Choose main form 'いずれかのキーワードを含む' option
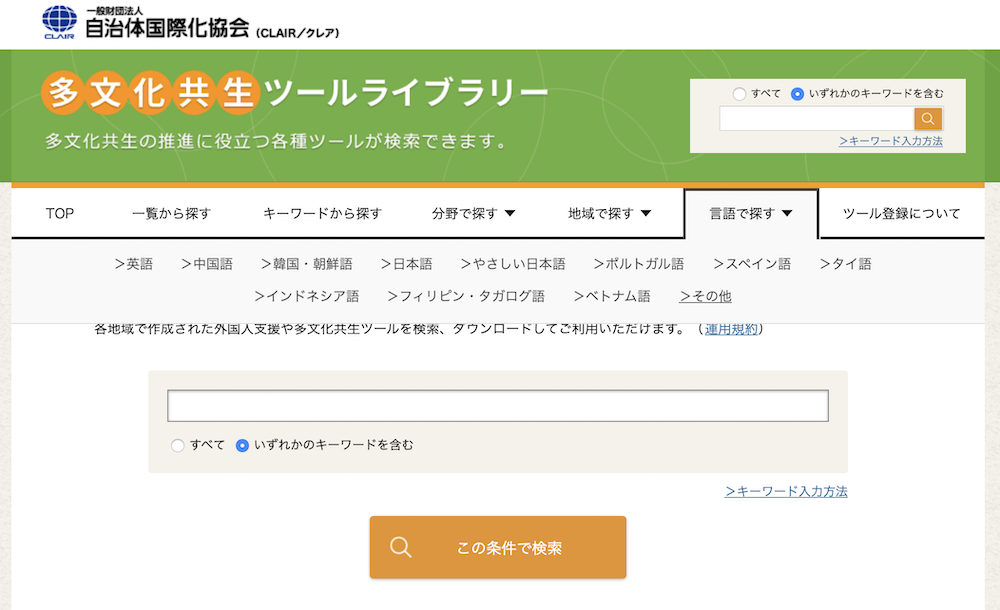This screenshot has width=1000, height=610. click(242, 445)
